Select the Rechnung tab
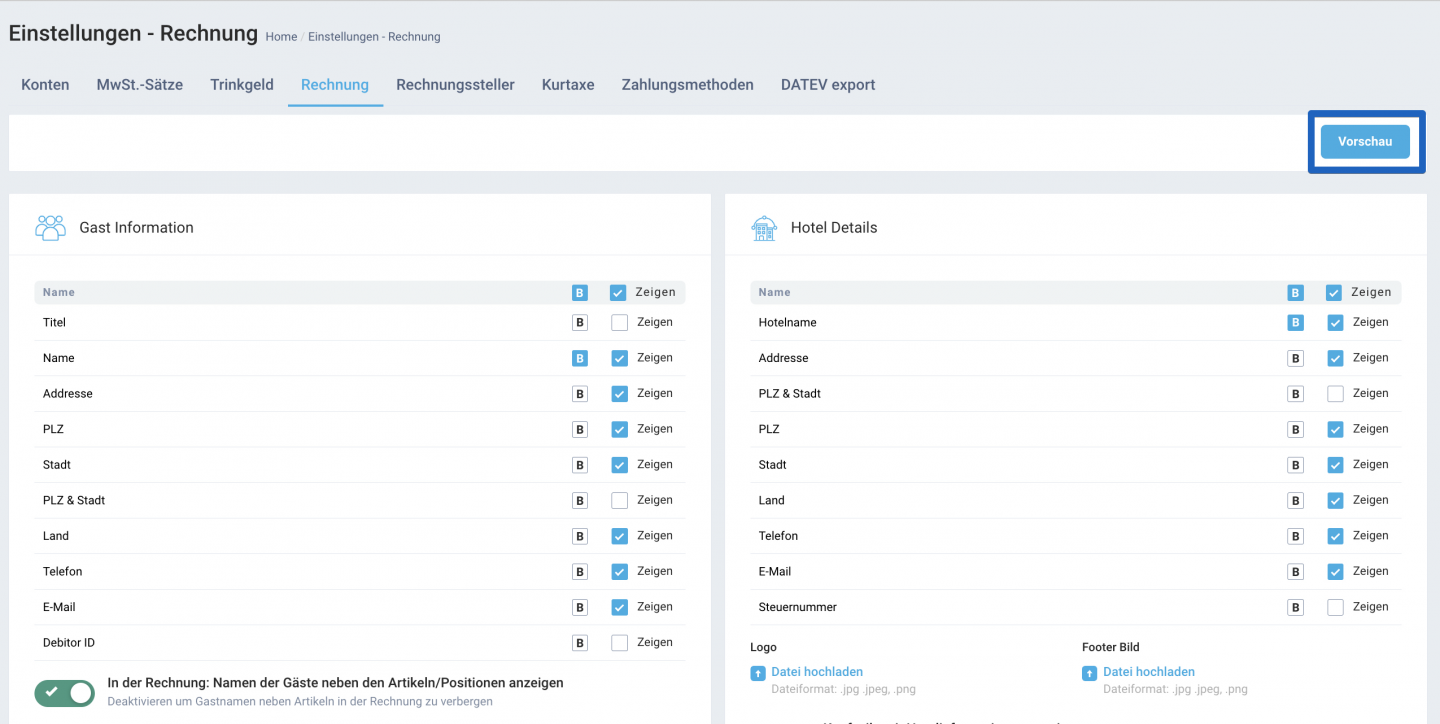Viewport: 1440px width, 724px height. [335, 85]
